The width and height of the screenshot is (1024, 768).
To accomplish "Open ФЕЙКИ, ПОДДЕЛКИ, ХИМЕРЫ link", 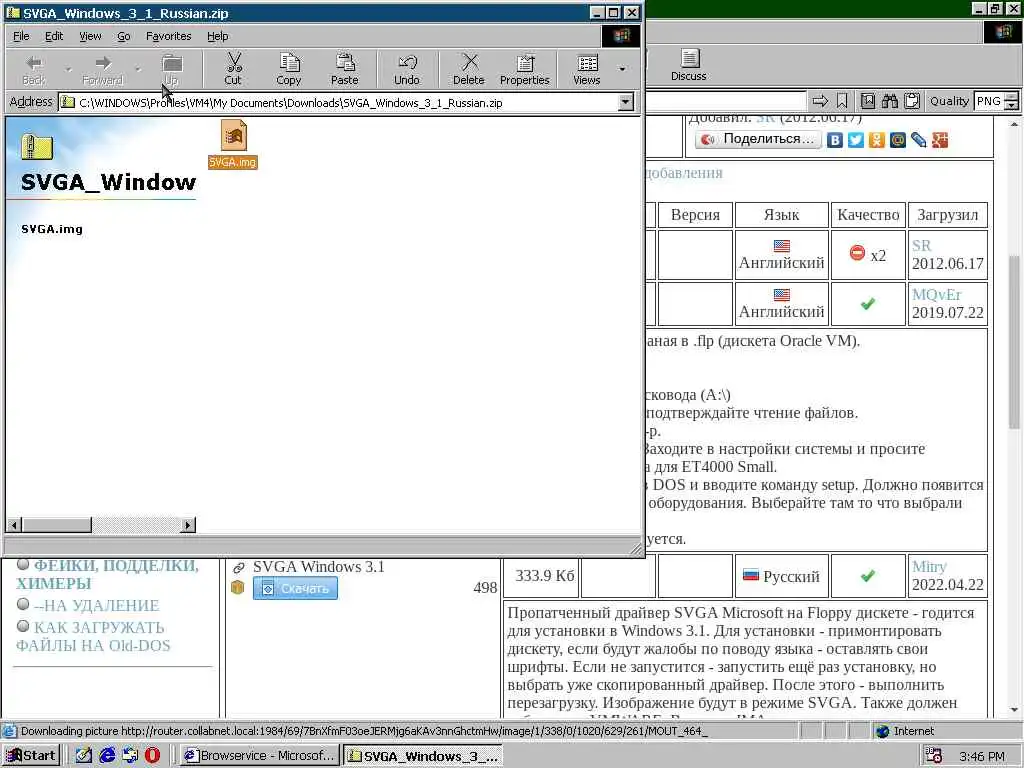I will coord(107,575).
